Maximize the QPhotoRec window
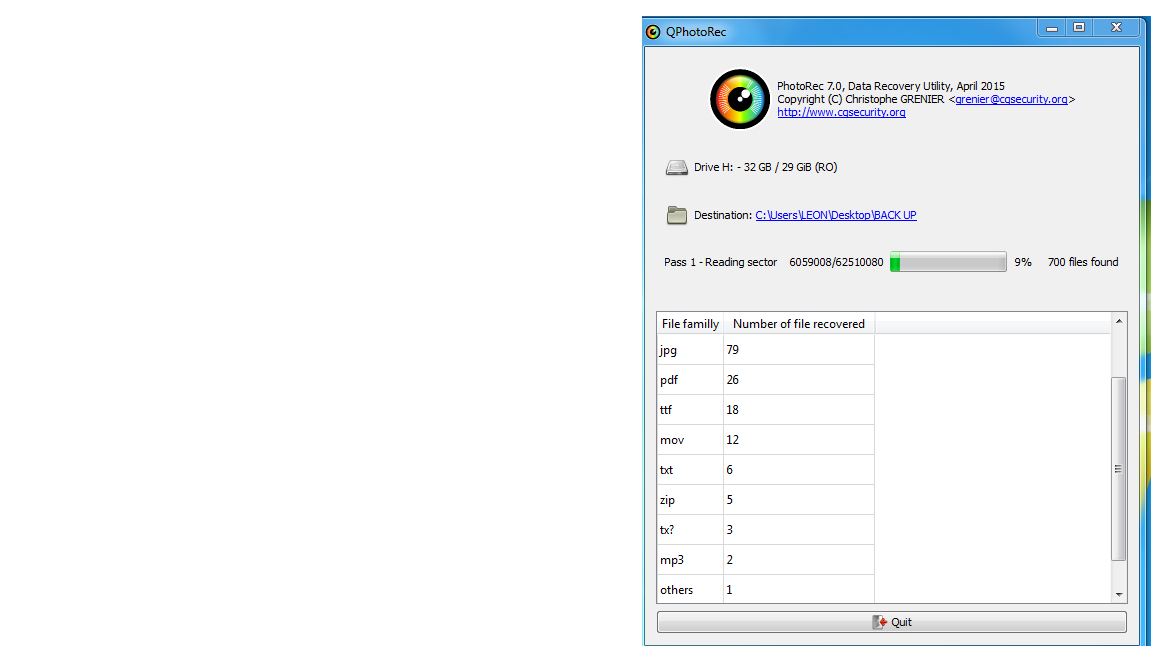 click(1079, 28)
